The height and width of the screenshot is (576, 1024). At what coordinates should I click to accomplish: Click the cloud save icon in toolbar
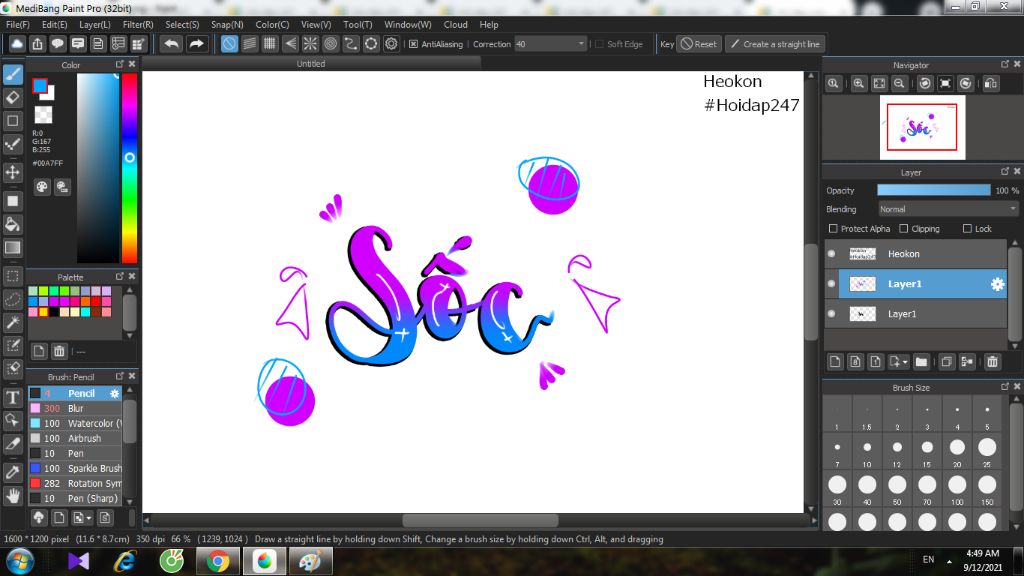tap(17, 44)
